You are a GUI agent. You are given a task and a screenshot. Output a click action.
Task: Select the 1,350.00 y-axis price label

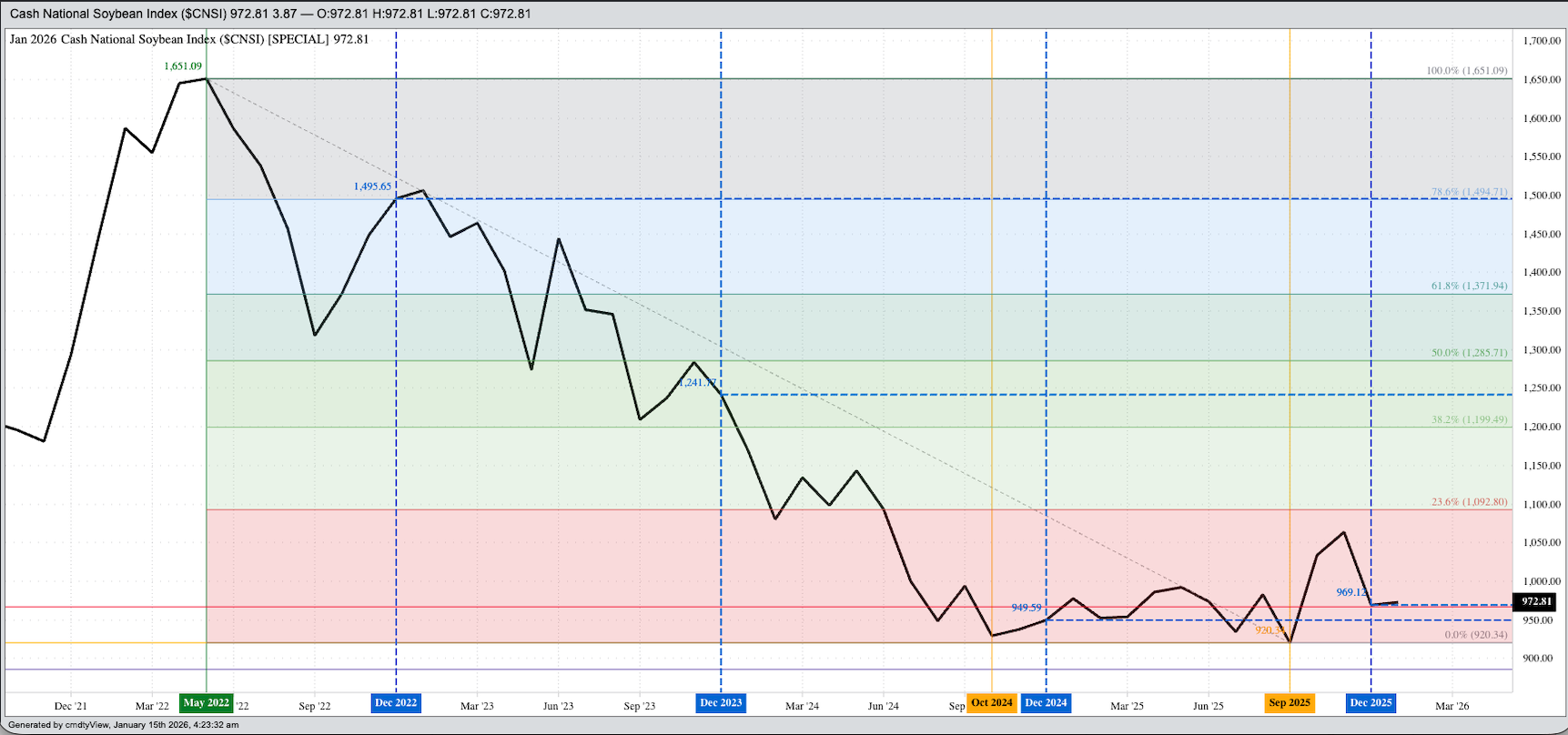tap(1541, 311)
